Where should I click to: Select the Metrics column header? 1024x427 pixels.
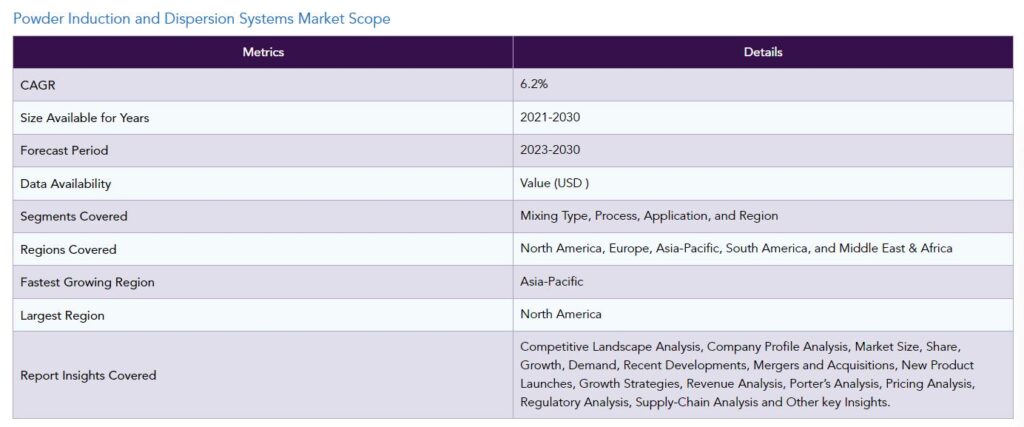point(263,52)
